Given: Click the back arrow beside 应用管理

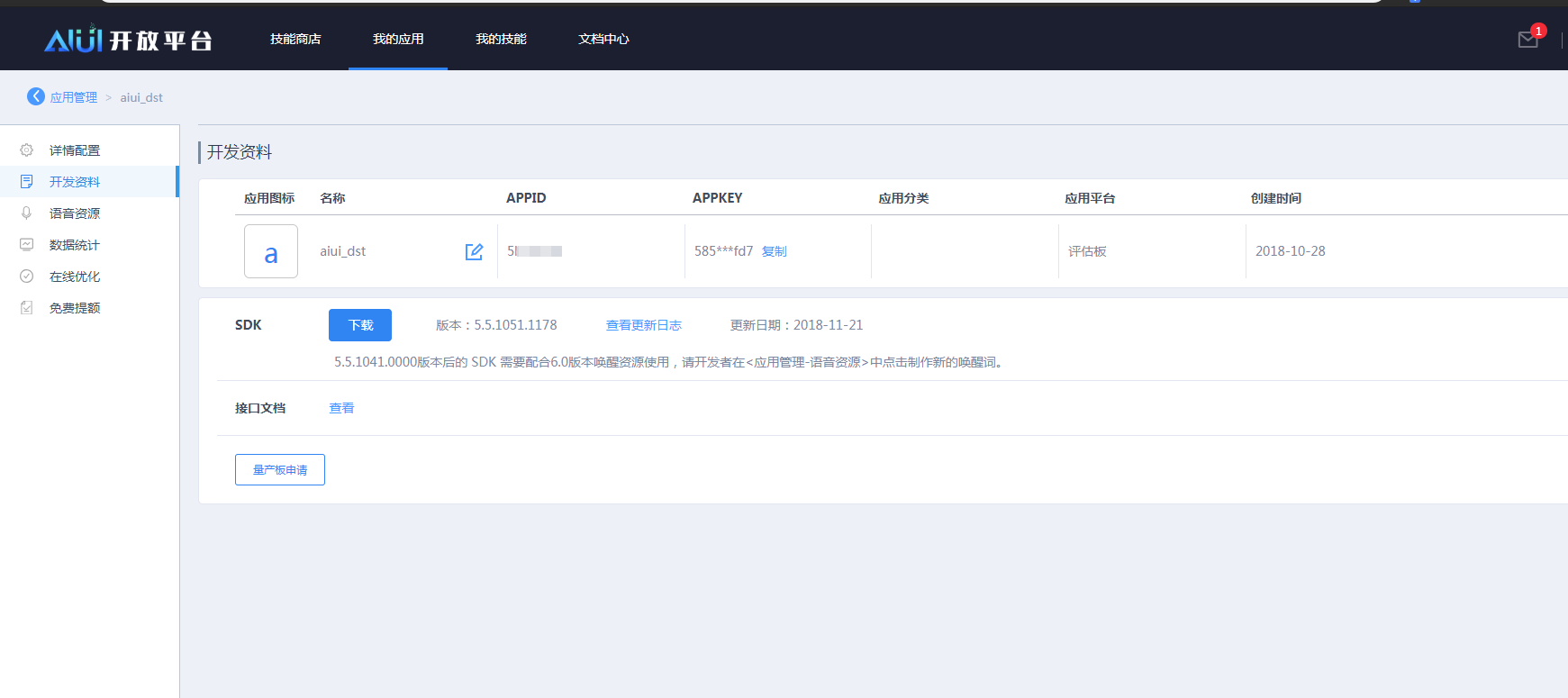Looking at the screenshot, I should tap(36, 96).
